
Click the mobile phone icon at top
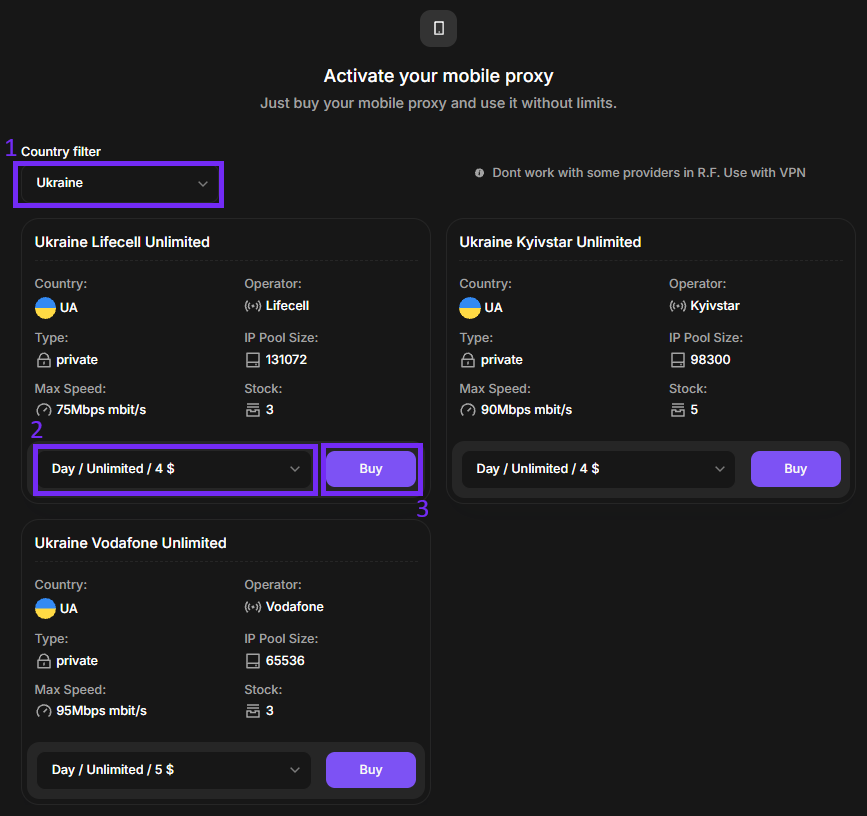coord(438,28)
